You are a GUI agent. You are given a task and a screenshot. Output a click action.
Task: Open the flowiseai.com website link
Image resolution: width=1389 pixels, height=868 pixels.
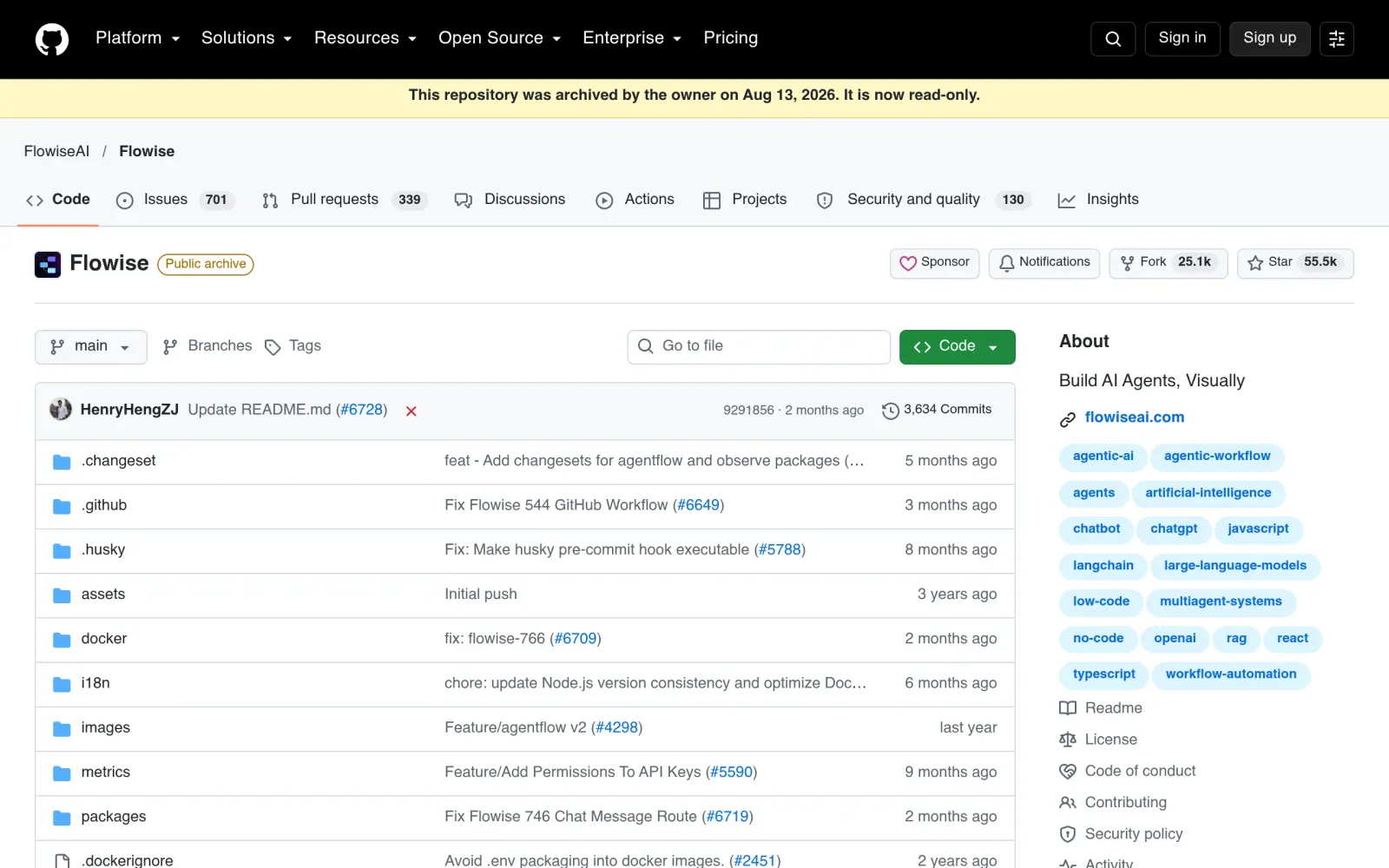pos(1135,418)
